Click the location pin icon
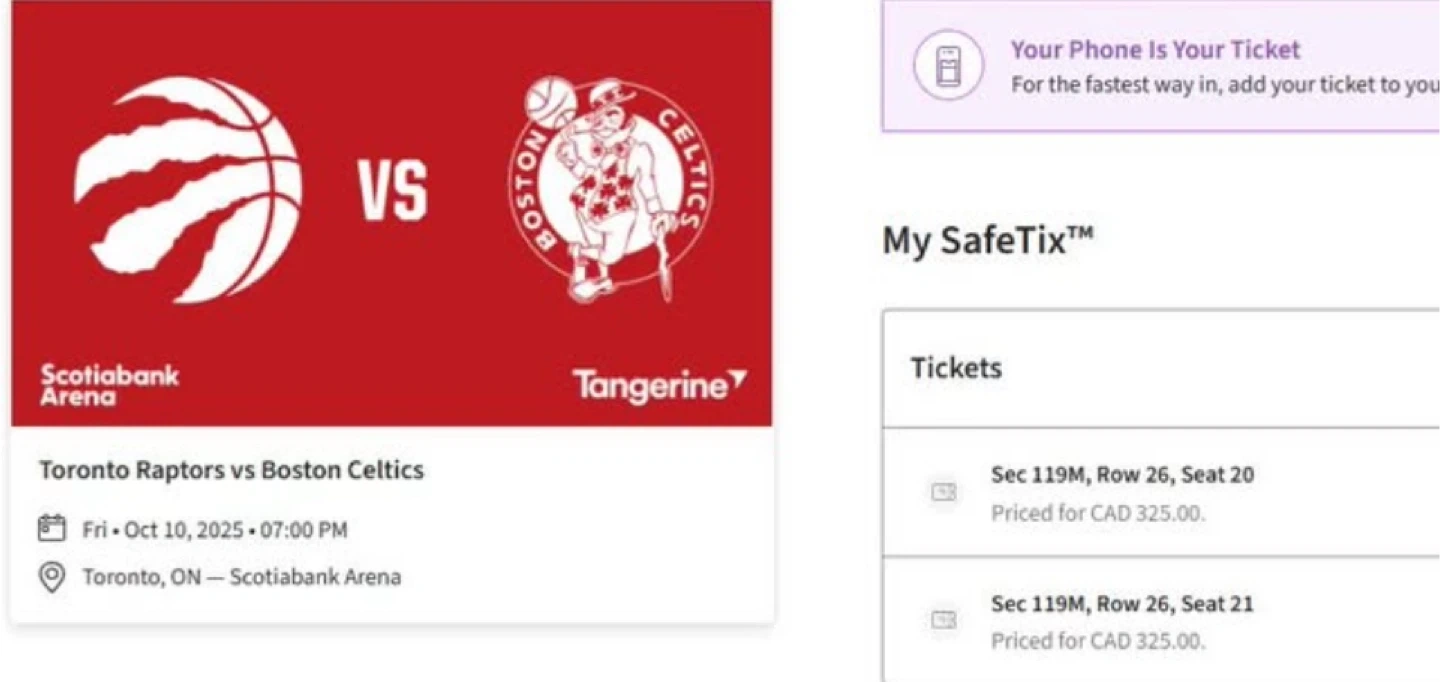 [51, 577]
